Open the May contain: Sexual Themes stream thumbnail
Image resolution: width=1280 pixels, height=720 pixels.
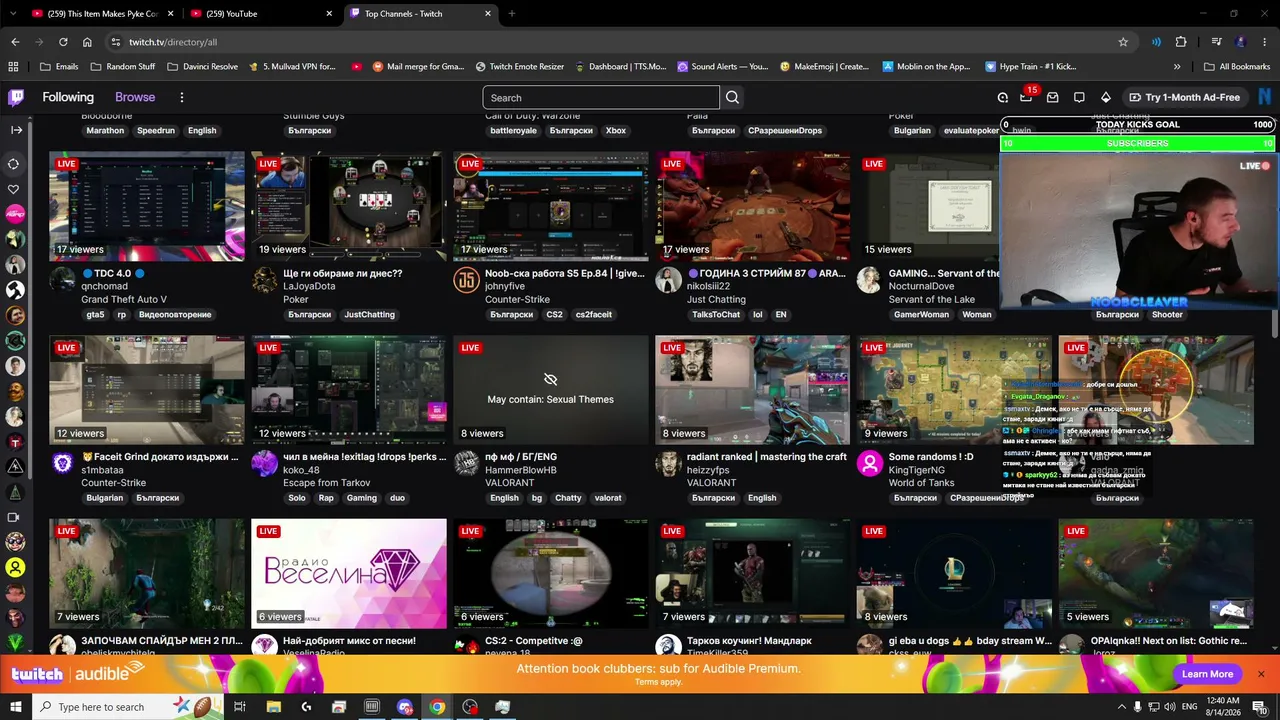click(x=551, y=390)
